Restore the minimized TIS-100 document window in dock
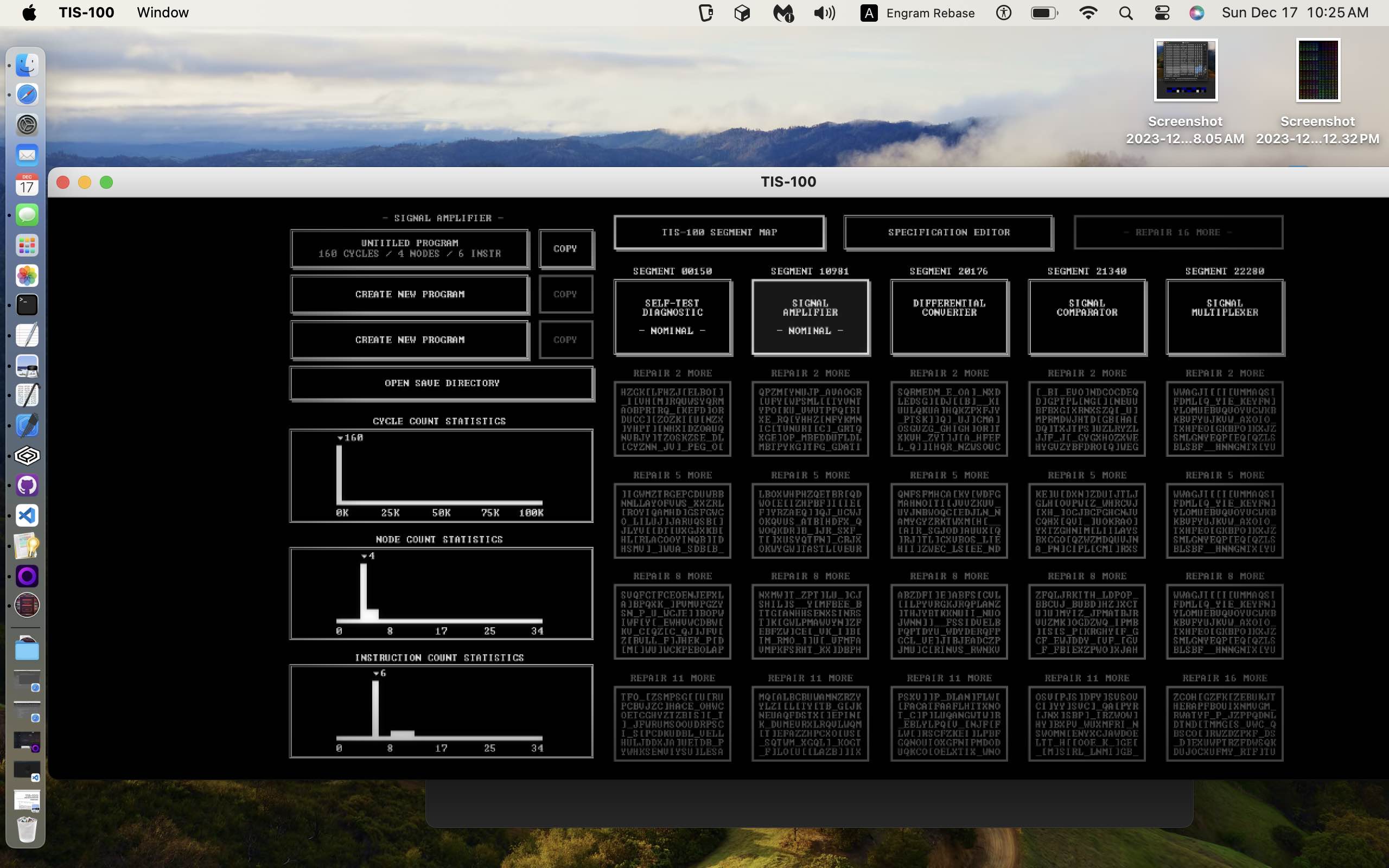 (x=27, y=801)
